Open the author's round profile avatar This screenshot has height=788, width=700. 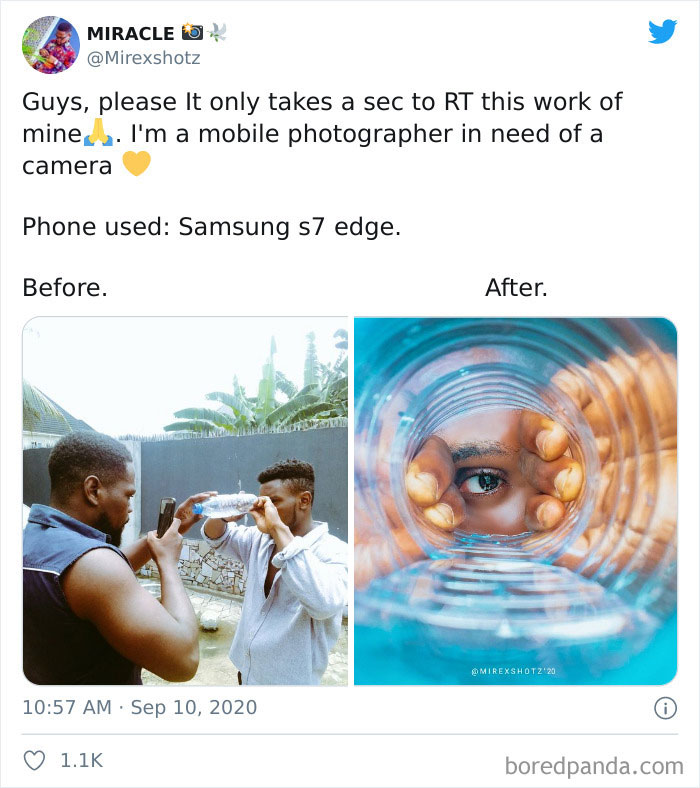click(50, 45)
